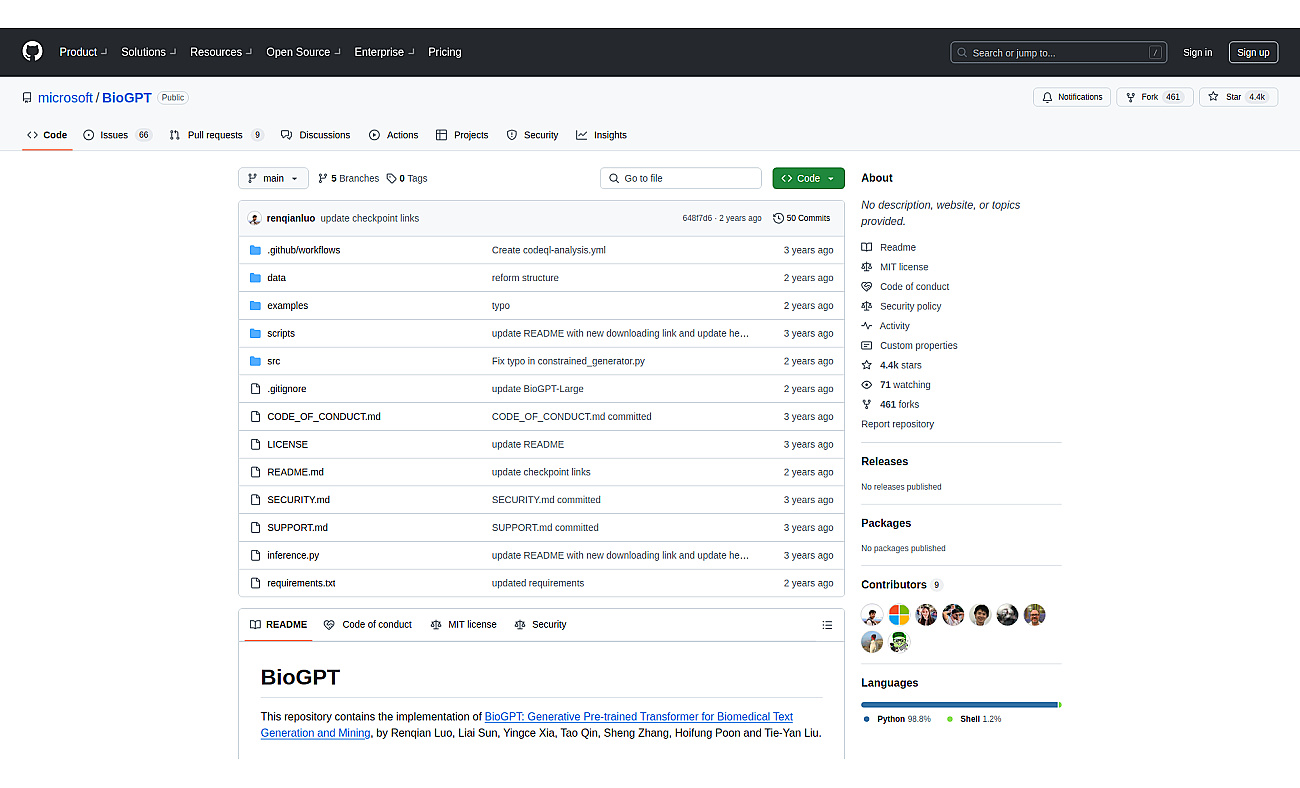Open the README outline list icon
Screen dimensions: 1300x788
coord(827,625)
